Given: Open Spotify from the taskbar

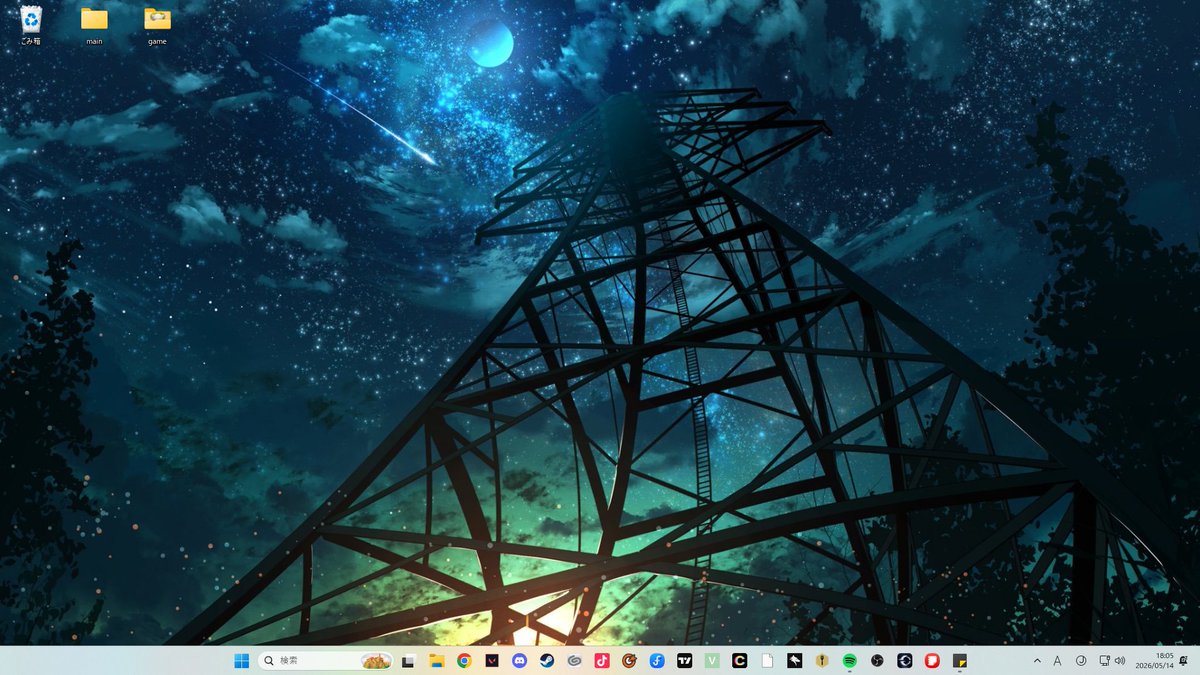Looking at the screenshot, I should (x=849, y=661).
